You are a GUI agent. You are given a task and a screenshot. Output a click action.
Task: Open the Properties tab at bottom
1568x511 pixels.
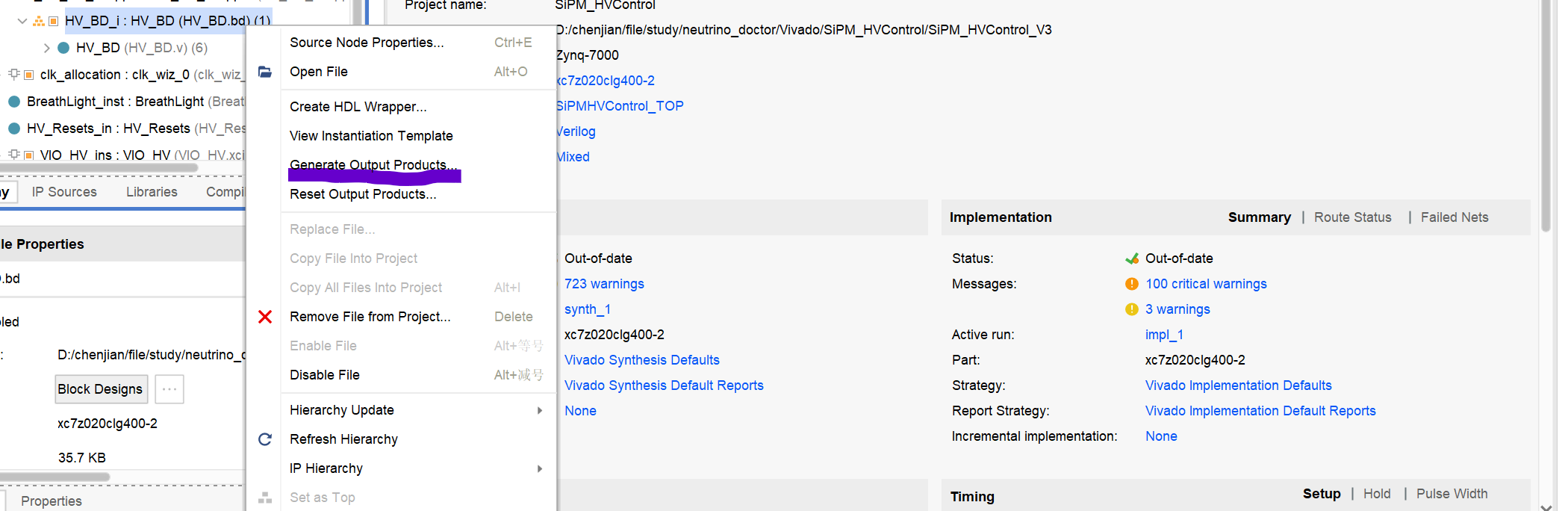point(51,501)
